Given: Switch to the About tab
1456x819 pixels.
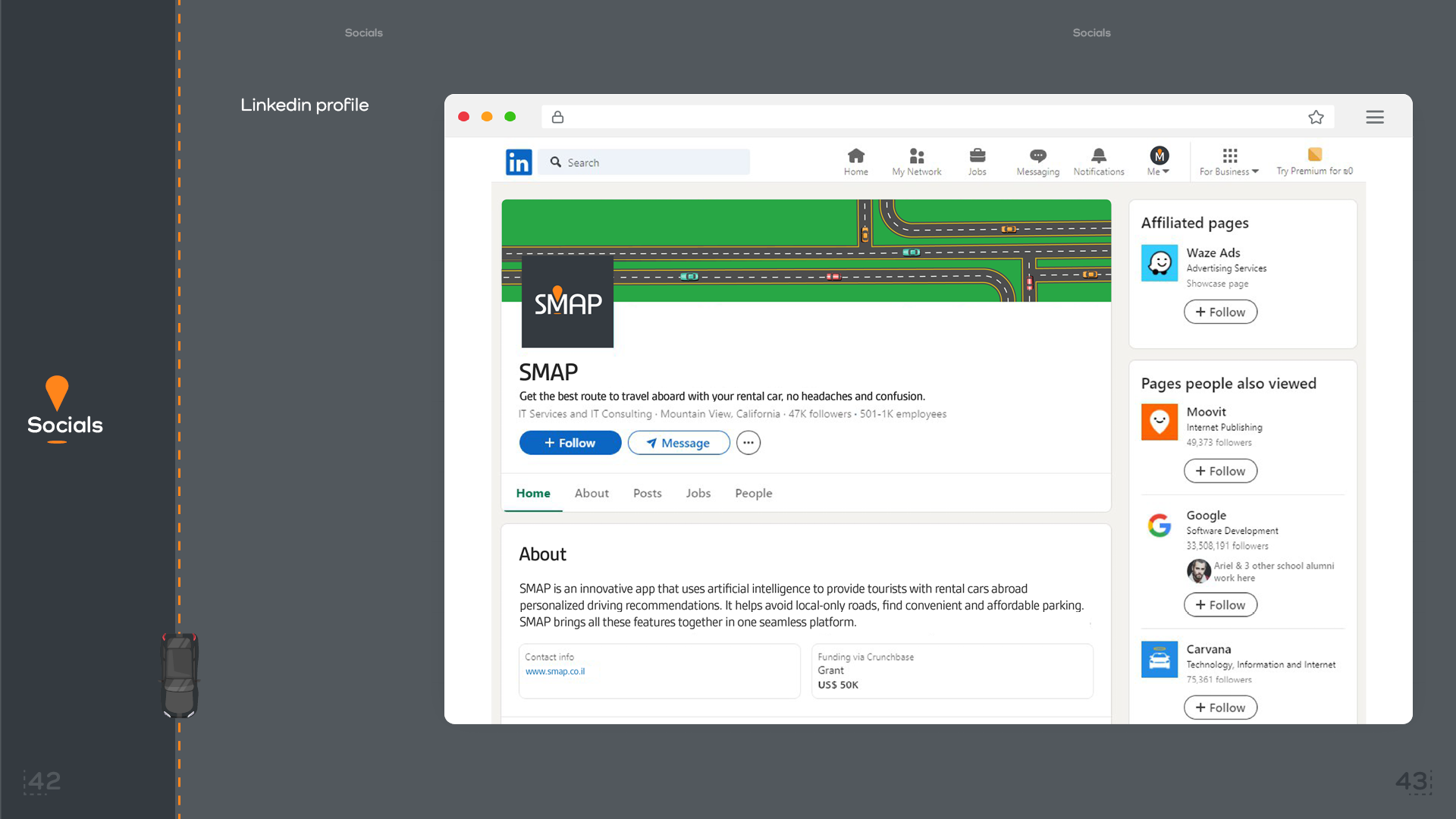Looking at the screenshot, I should (591, 493).
